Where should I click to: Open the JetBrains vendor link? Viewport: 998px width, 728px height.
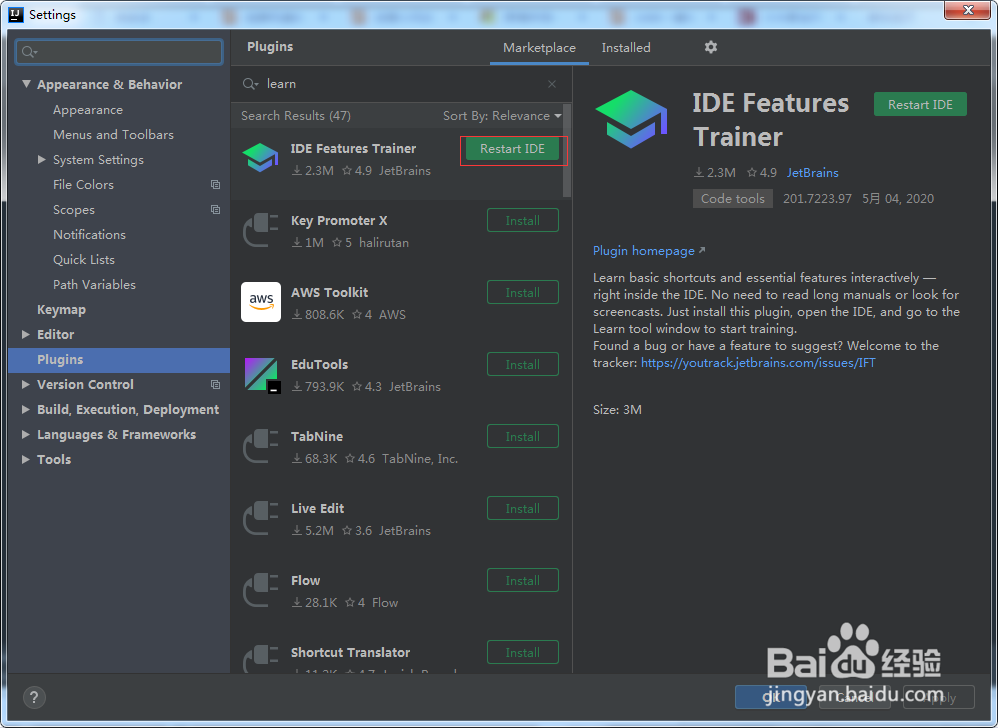pyautogui.click(x=812, y=172)
